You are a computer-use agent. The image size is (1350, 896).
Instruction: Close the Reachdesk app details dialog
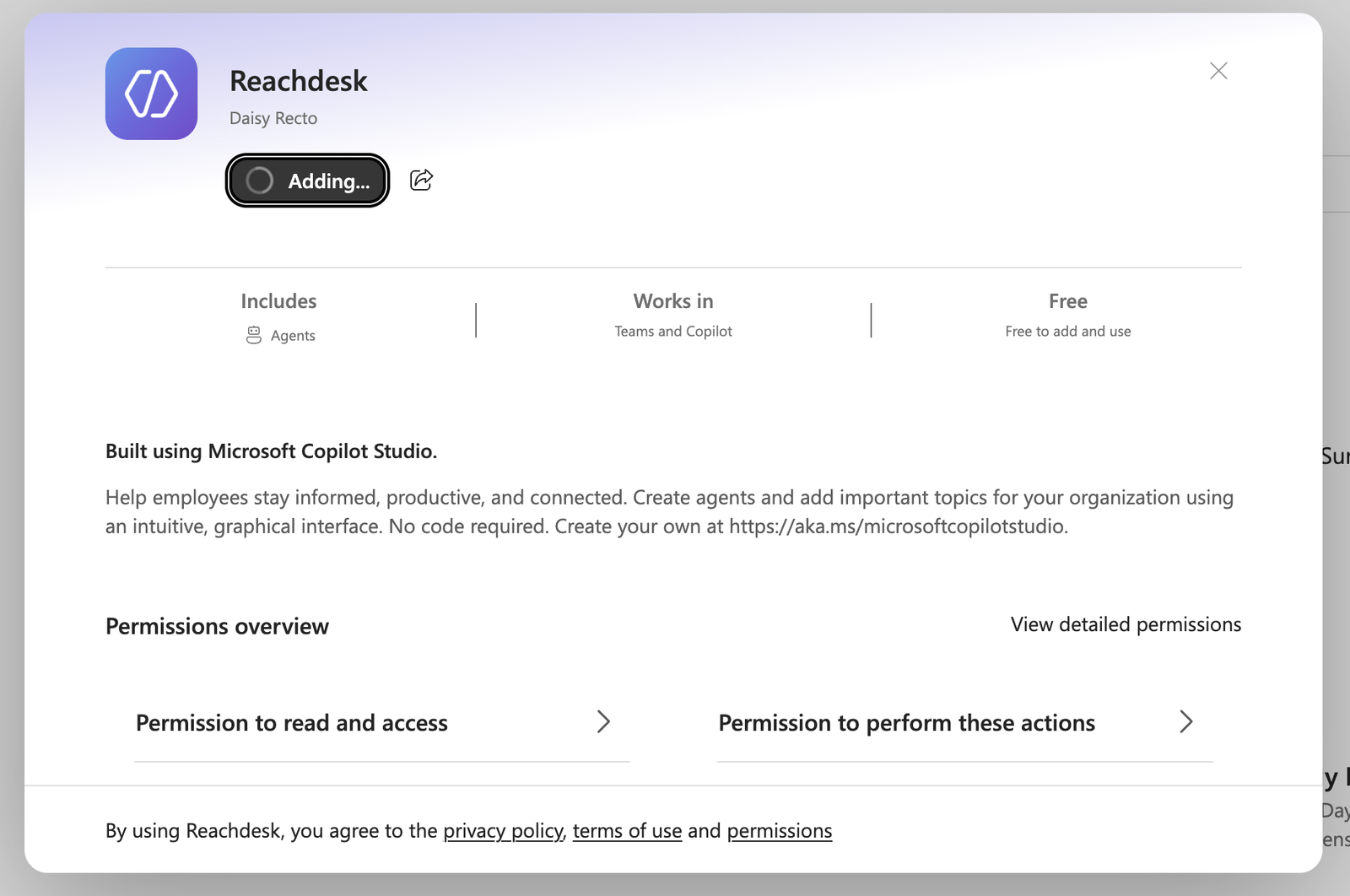tap(1218, 71)
